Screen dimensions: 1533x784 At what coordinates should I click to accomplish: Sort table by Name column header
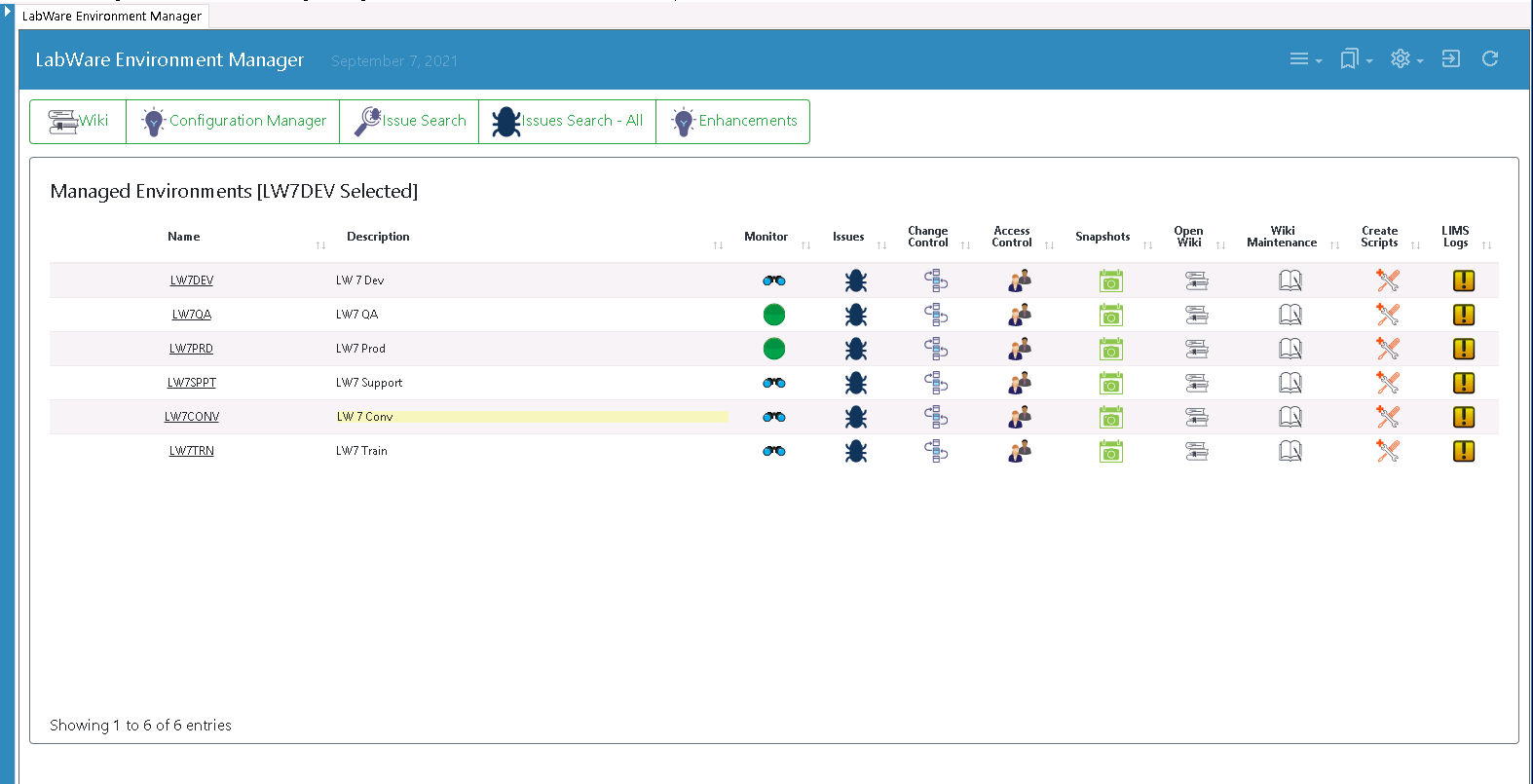click(184, 237)
